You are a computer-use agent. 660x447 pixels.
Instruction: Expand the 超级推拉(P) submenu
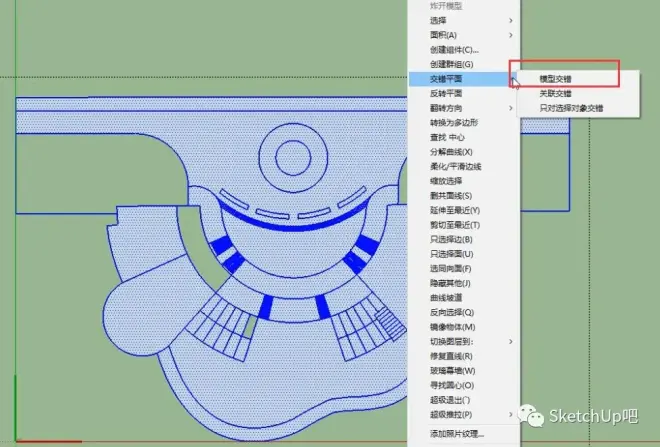[x=464, y=415]
